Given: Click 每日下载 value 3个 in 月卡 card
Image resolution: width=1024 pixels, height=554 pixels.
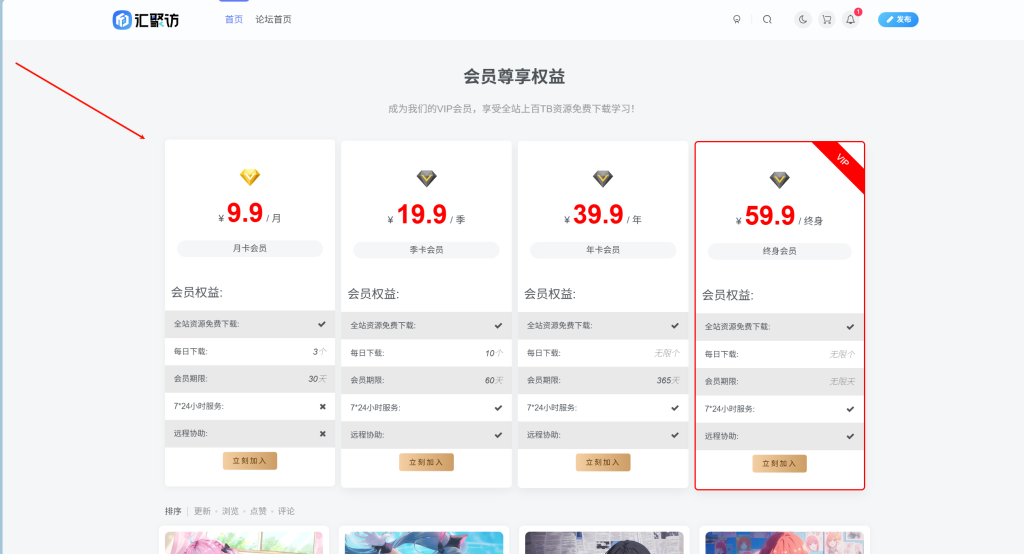Looking at the screenshot, I should (x=319, y=351).
